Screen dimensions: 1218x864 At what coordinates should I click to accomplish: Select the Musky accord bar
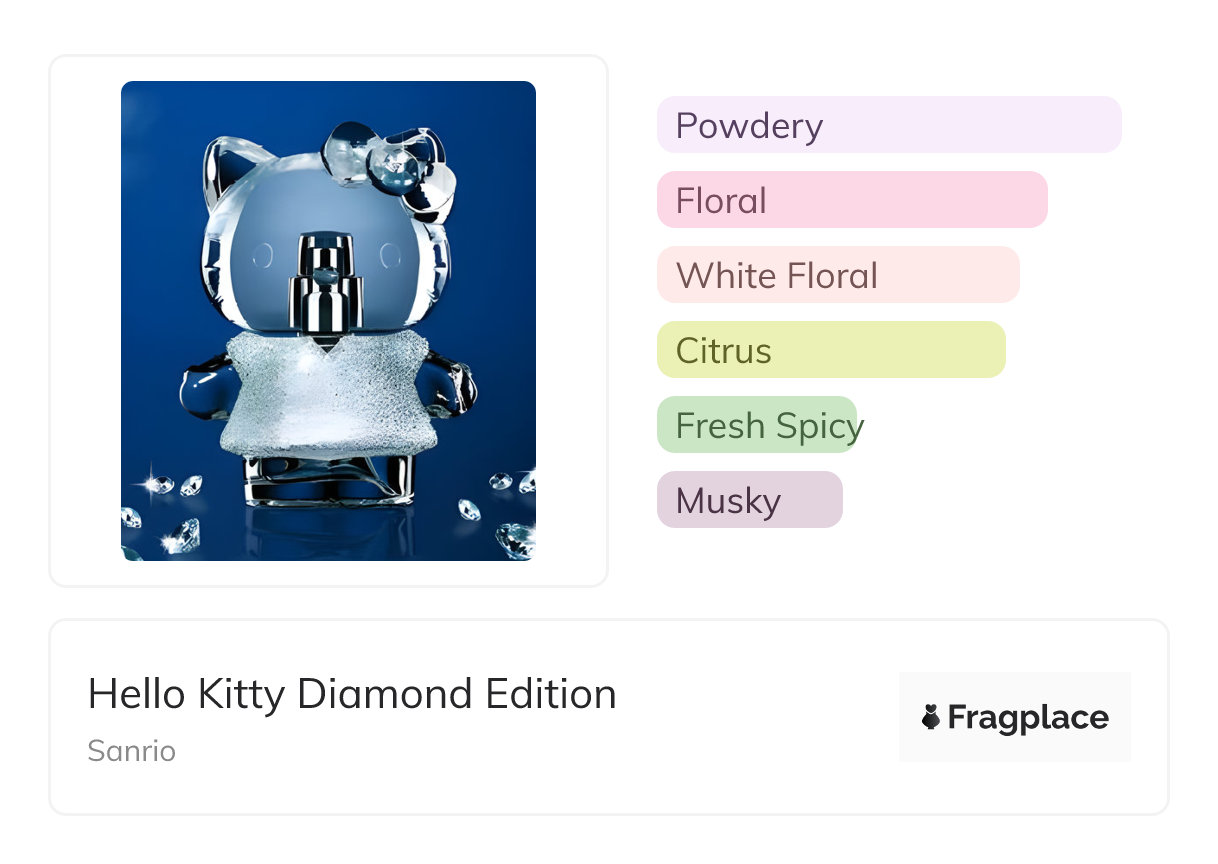coord(749,500)
